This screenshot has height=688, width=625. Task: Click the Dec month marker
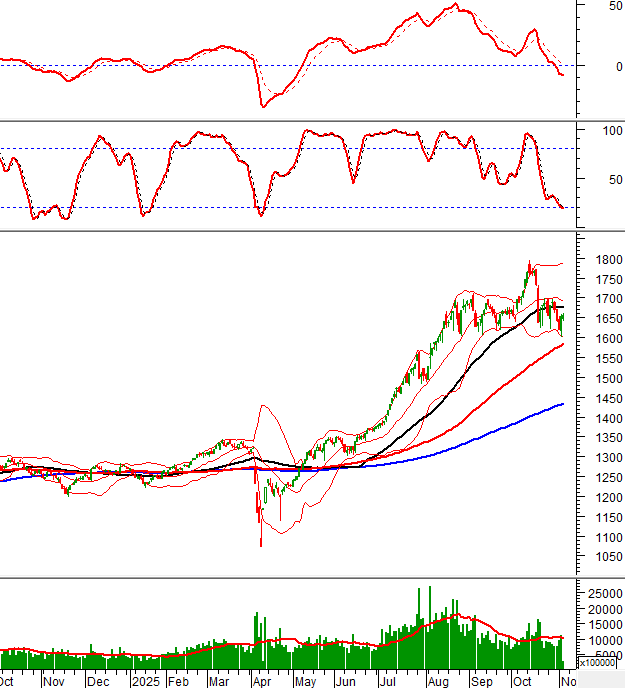(98, 680)
